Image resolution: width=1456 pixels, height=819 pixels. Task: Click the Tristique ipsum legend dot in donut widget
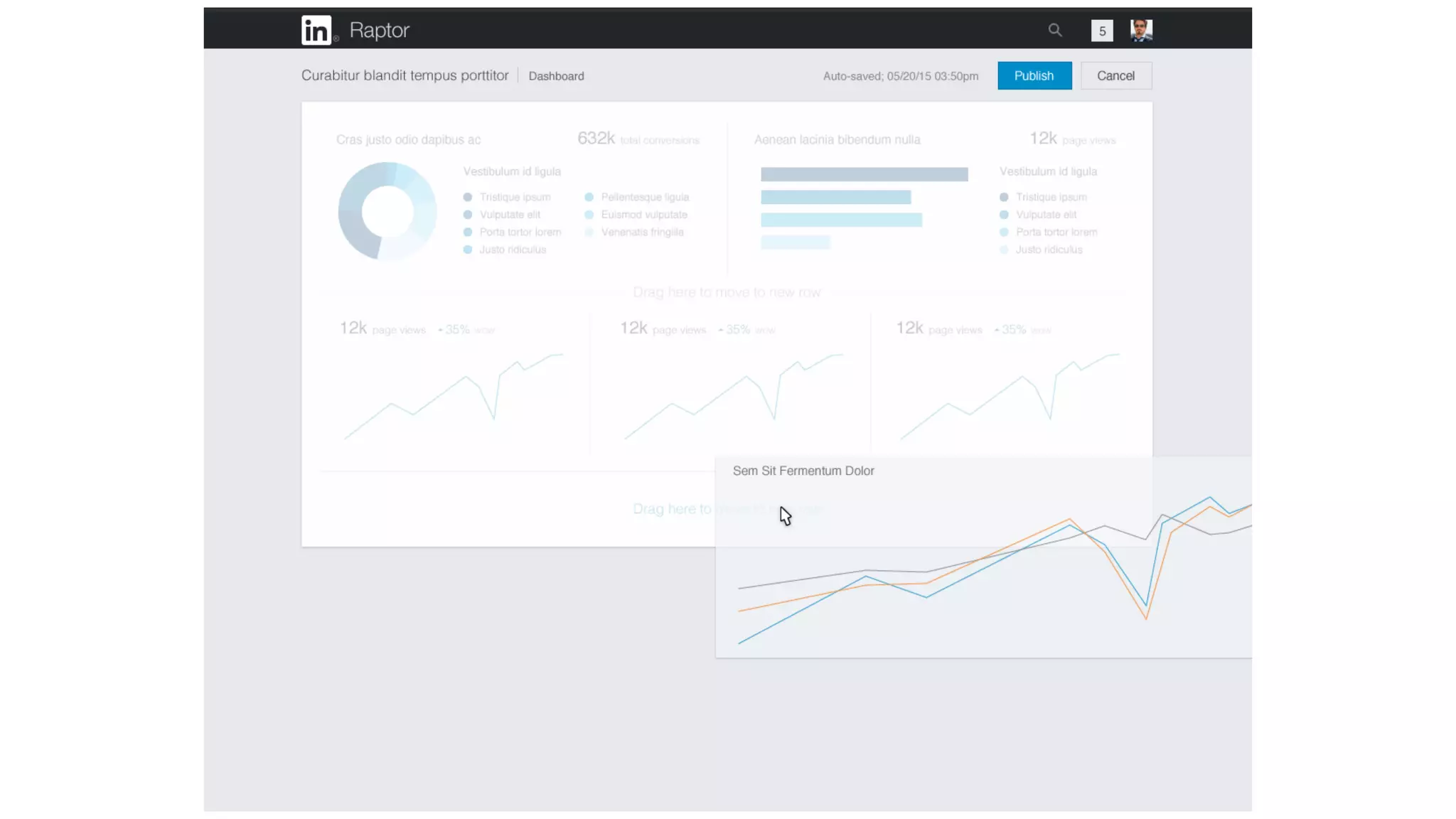click(468, 197)
